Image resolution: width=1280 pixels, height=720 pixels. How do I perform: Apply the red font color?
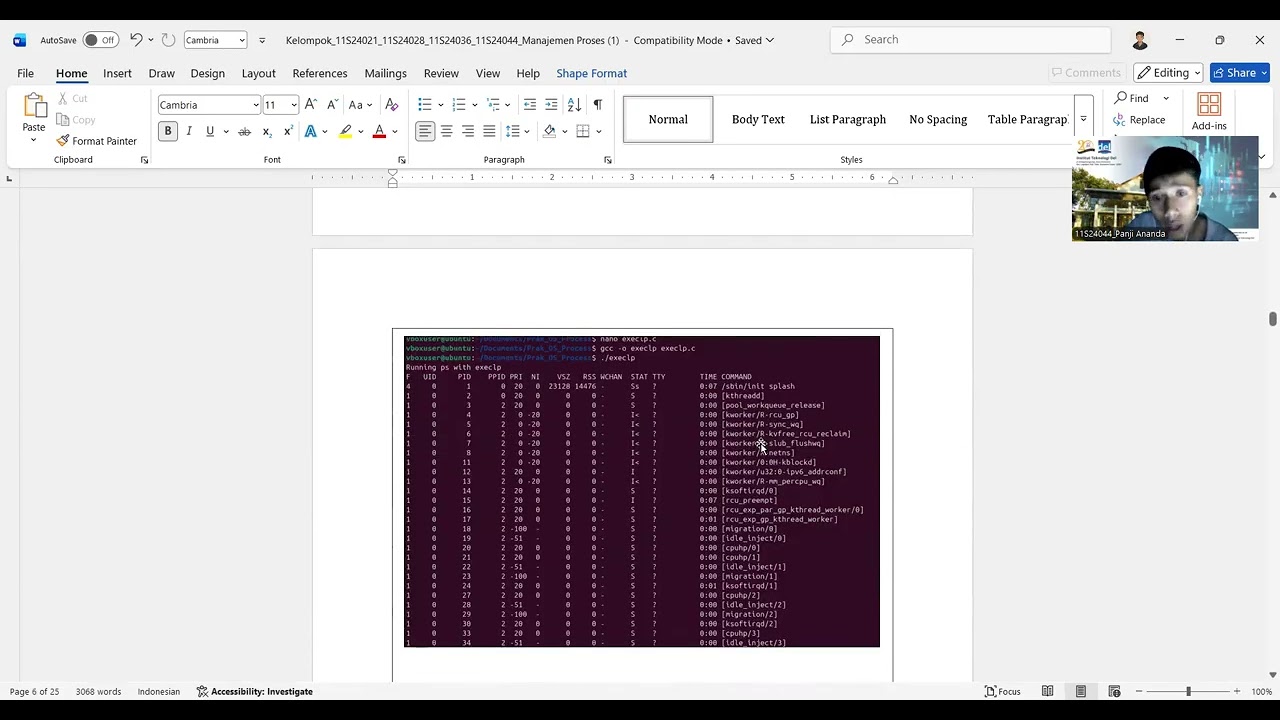click(x=379, y=131)
